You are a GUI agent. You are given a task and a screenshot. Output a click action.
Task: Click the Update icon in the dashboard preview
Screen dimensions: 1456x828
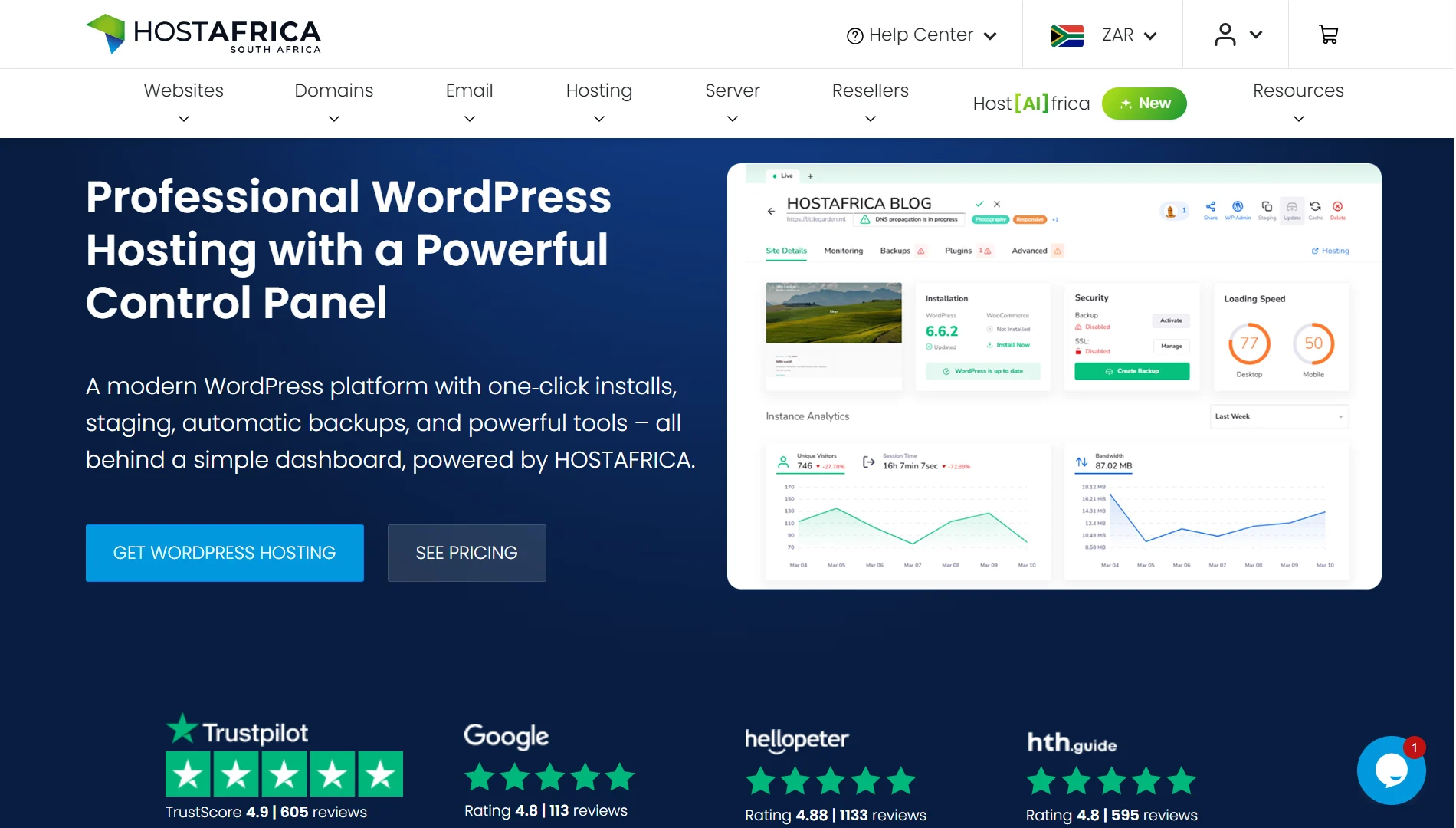coord(1292,207)
